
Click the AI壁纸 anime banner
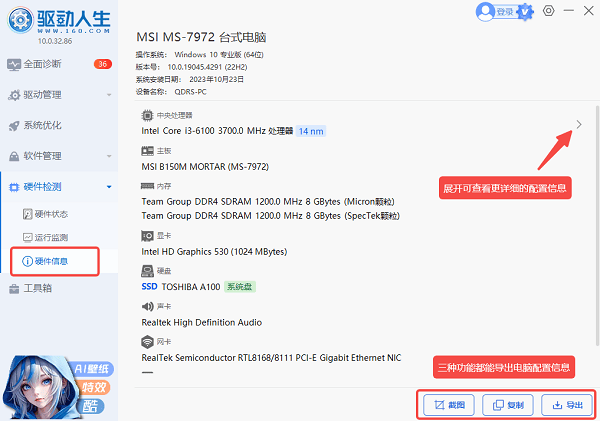[60, 379]
